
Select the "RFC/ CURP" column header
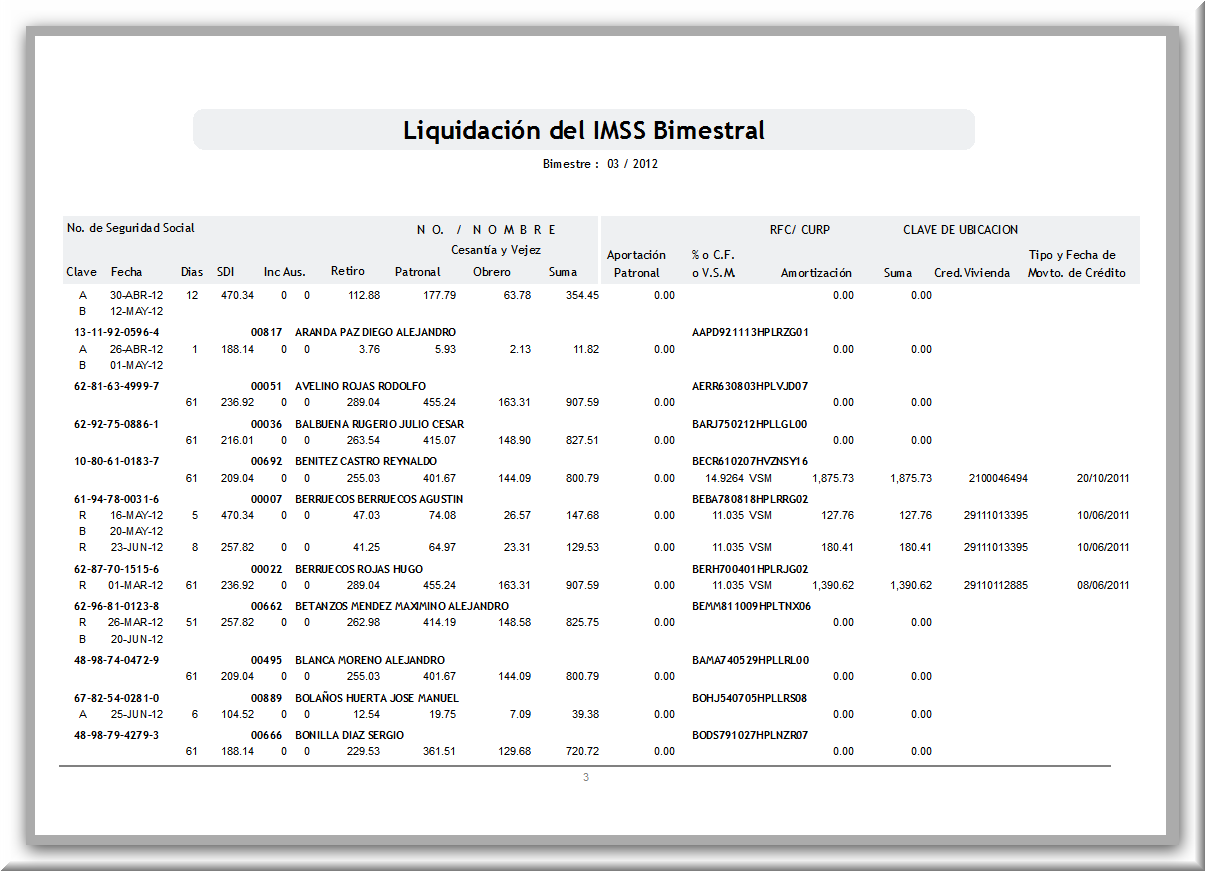(x=799, y=230)
